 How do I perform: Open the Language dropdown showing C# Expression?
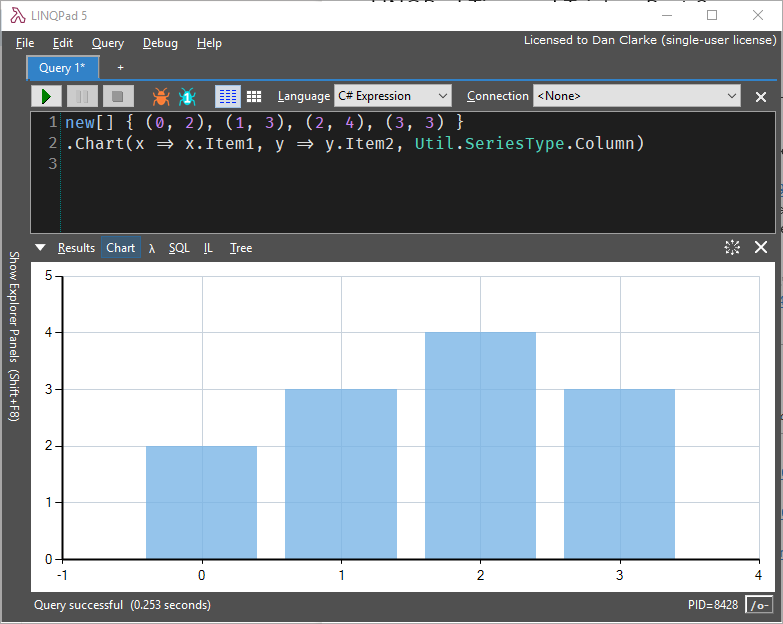click(393, 96)
